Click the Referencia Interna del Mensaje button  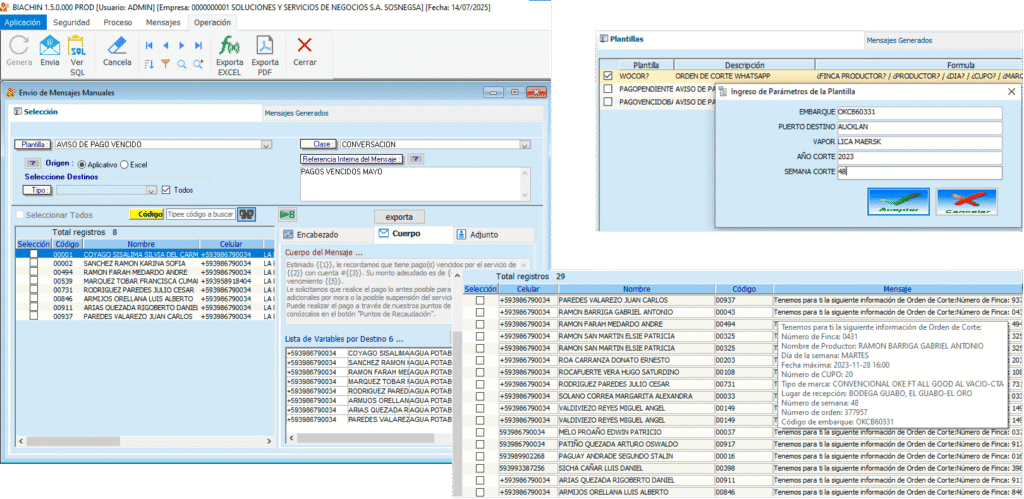click(353, 159)
